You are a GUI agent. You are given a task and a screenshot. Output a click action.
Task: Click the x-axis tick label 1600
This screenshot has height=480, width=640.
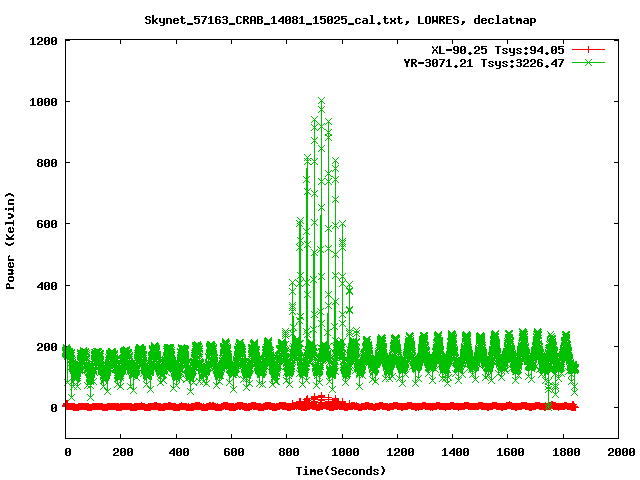510,452
